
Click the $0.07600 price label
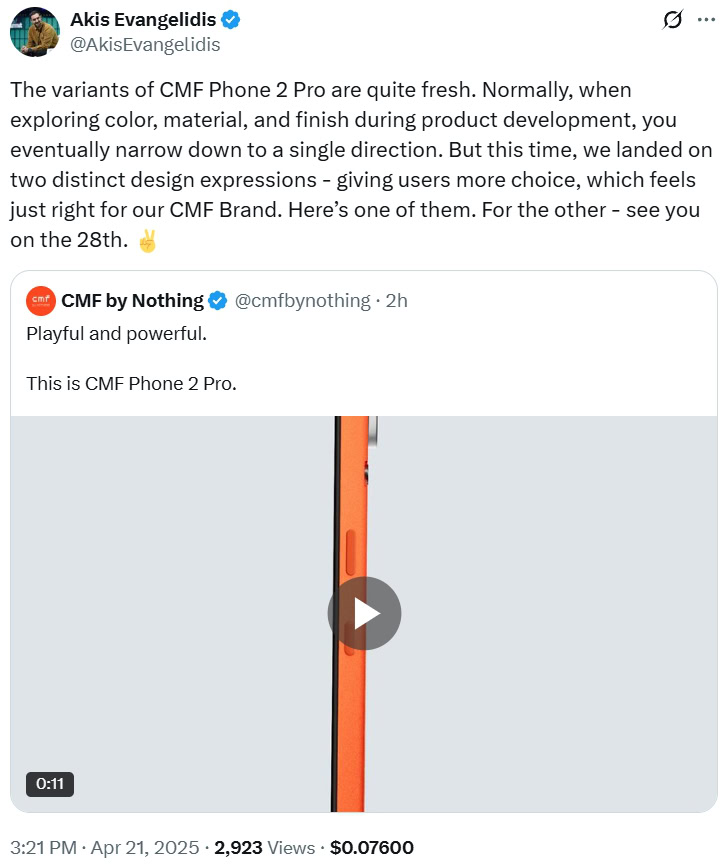click(371, 847)
